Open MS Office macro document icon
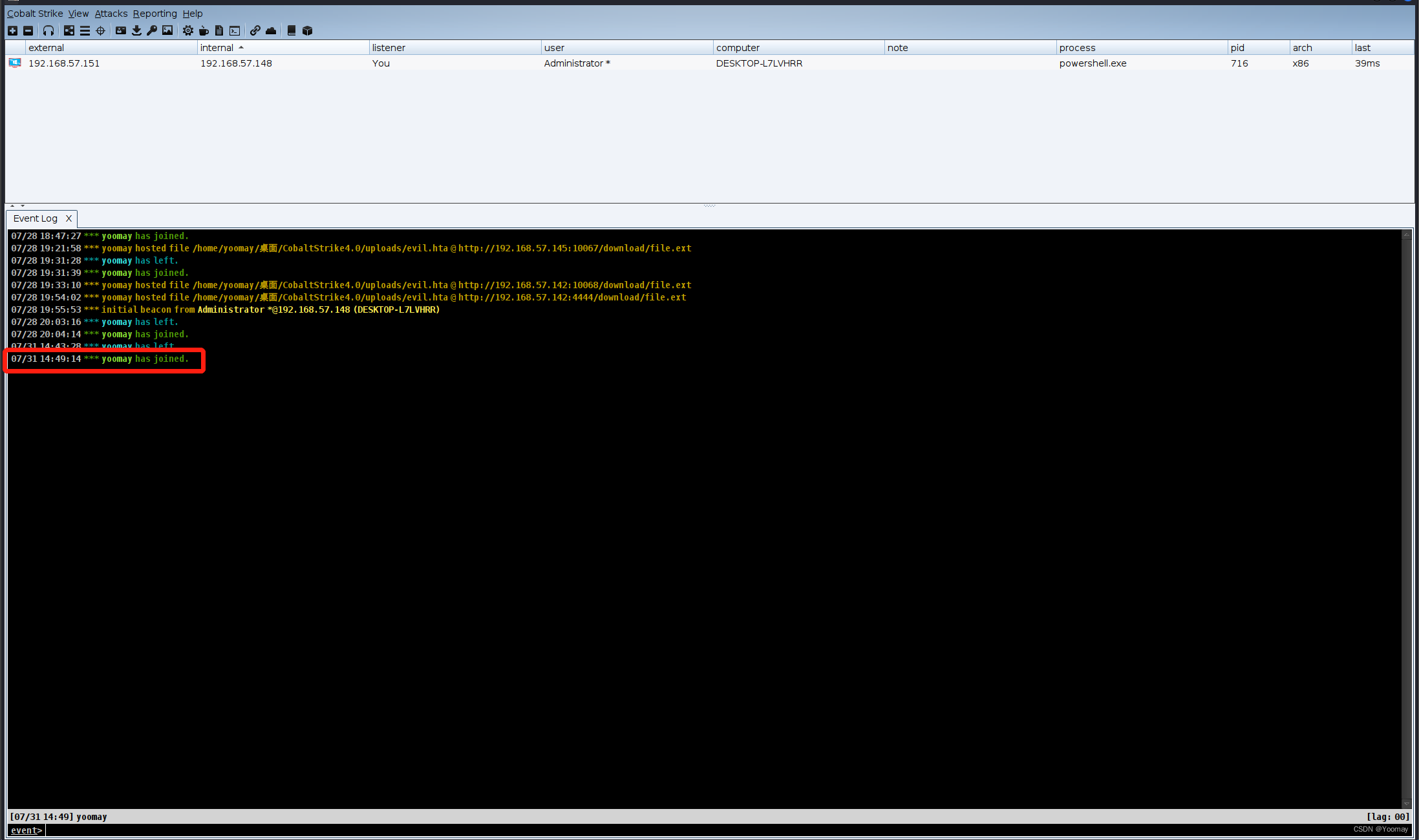This screenshot has height=840, width=1419. 219,30
